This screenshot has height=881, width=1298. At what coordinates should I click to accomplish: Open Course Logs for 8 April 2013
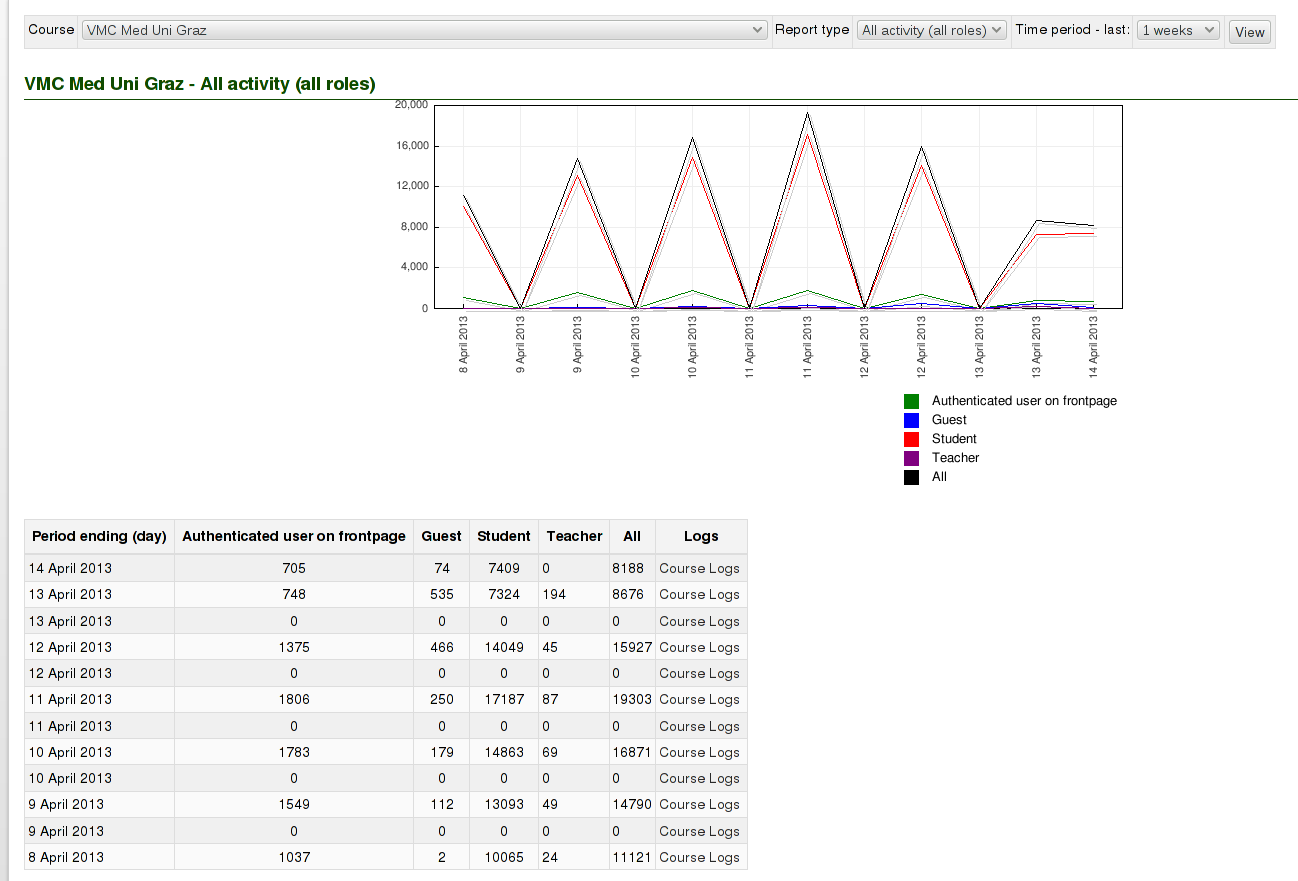(x=699, y=857)
